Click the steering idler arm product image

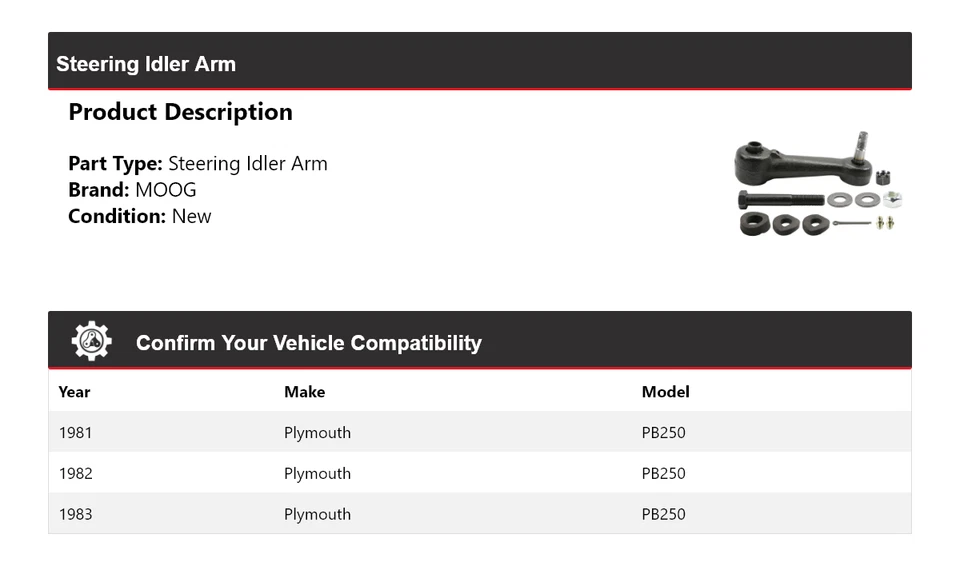[x=818, y=184]
